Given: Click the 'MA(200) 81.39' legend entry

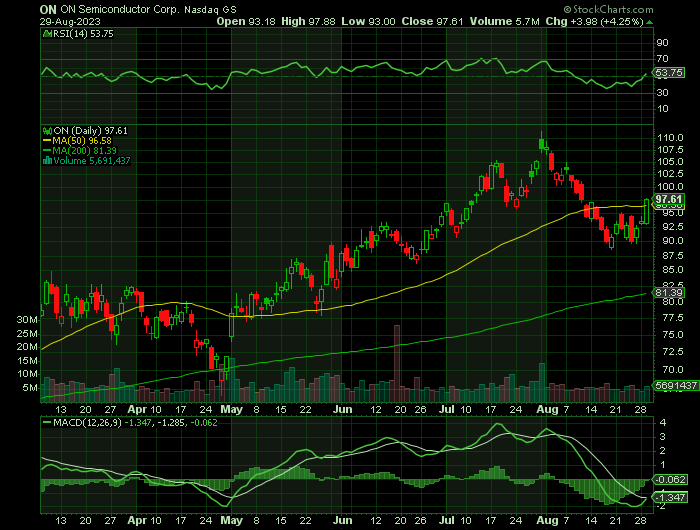Looking at the screenshot, I should [x=84, y=150].
